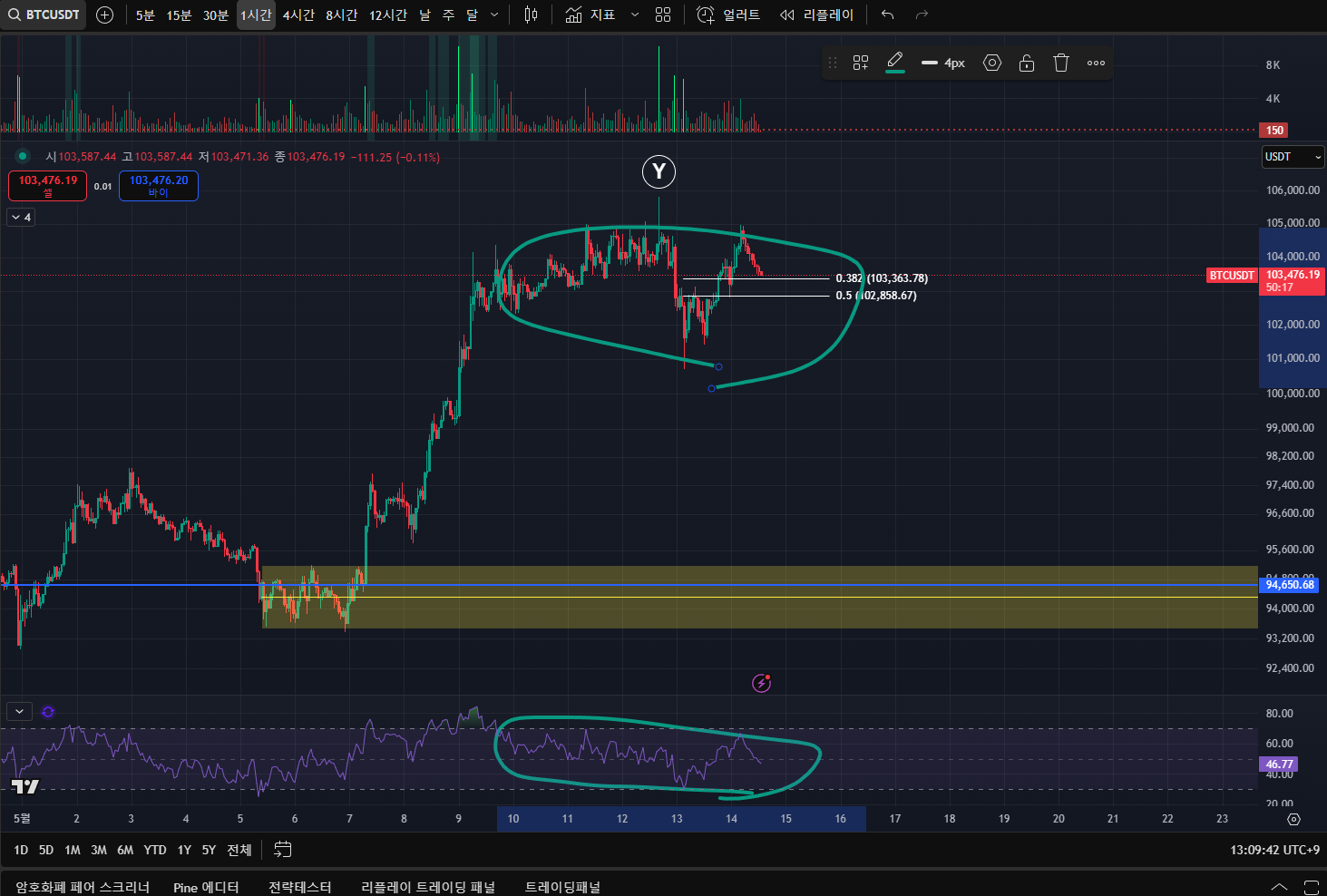Toggle the green symbol status dot
Viewport: 1327px width, 896px height.
tap(23, 156)
